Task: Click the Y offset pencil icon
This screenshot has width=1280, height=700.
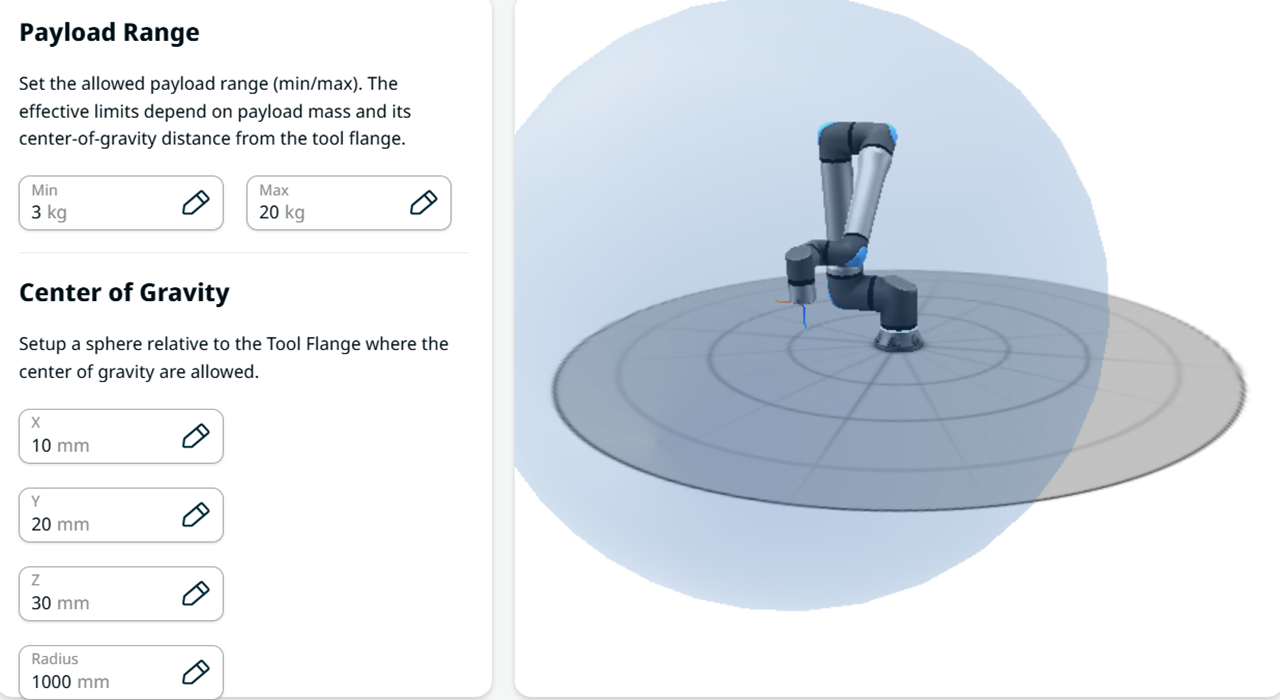Action: (x=195, y=515)
